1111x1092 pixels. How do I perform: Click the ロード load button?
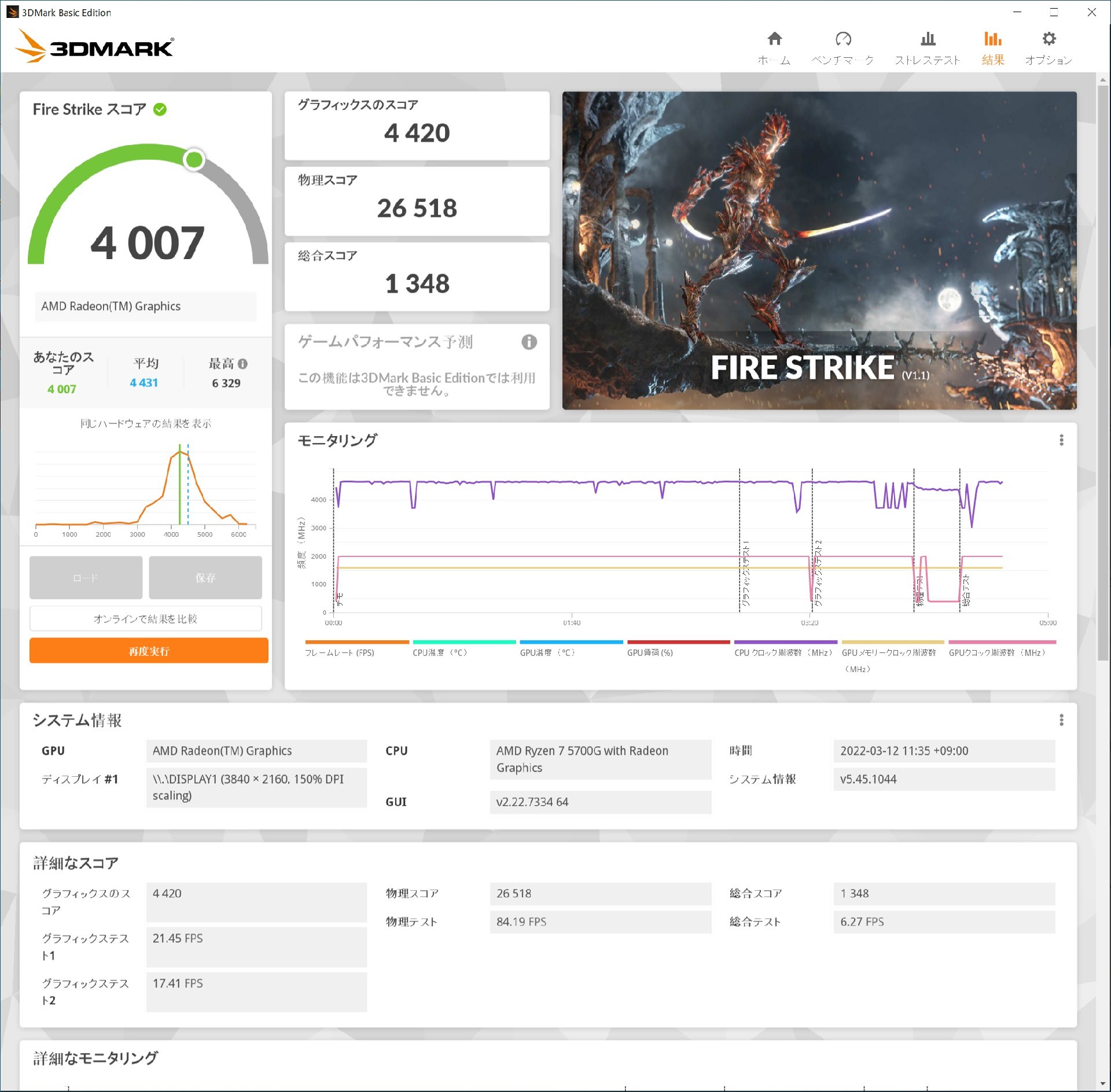tap(86, 578)
